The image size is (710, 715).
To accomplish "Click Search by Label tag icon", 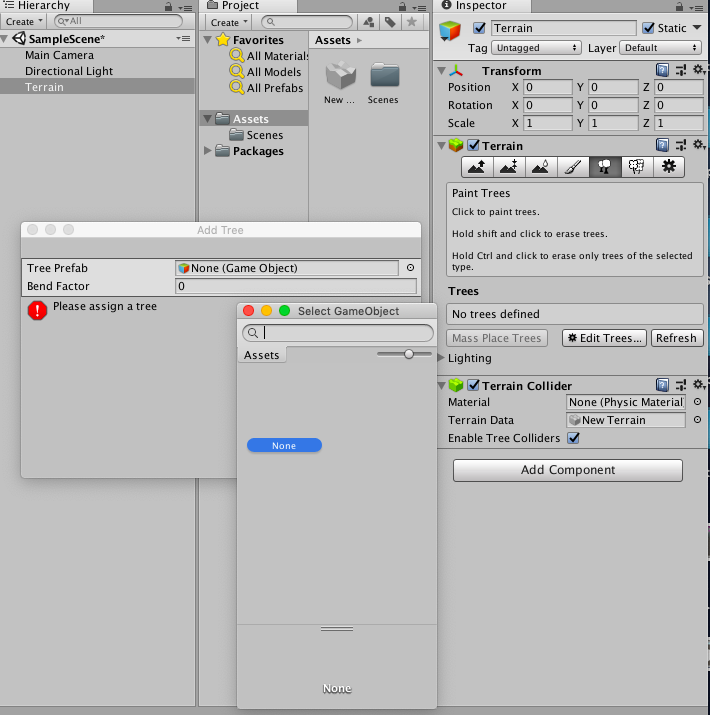I will click(x=390, y=22).
